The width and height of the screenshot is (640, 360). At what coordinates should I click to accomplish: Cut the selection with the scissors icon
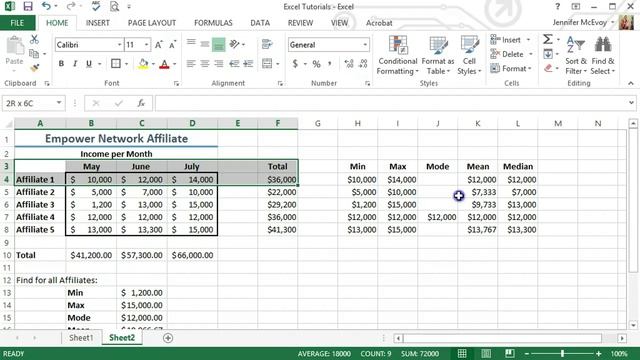34,39
